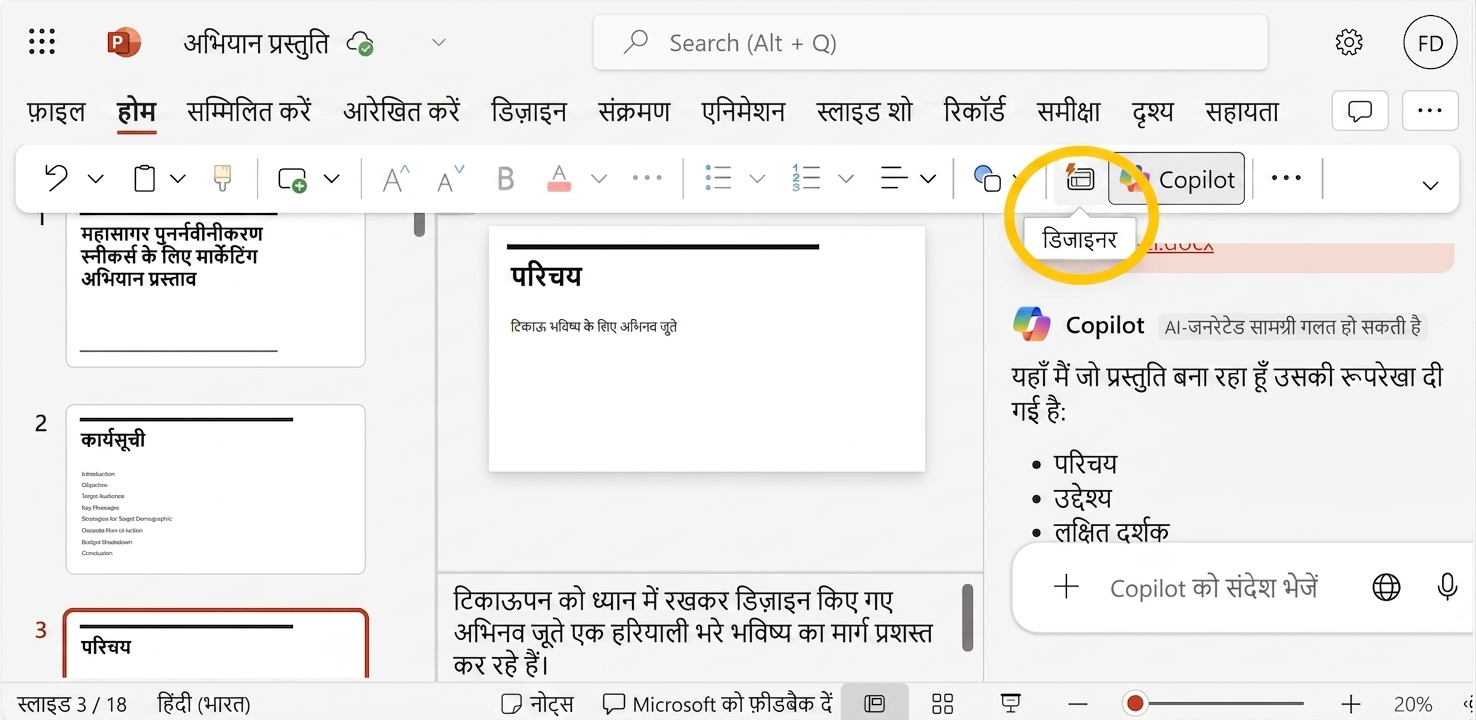Undo the last action

pos(56,179)
